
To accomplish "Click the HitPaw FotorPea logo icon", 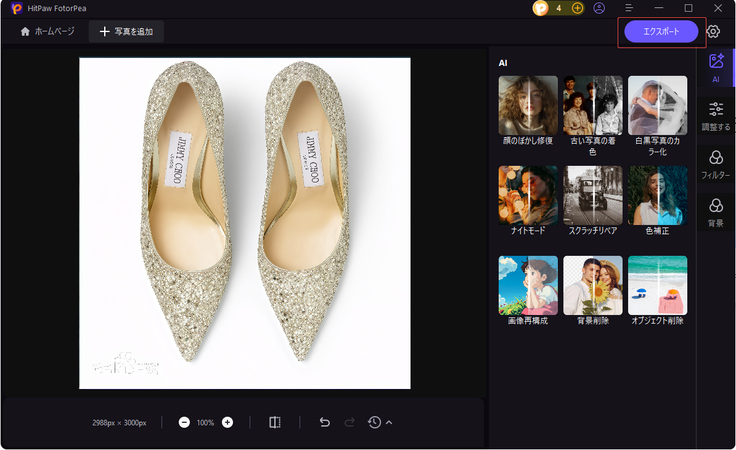I will (x=16, y=8).
